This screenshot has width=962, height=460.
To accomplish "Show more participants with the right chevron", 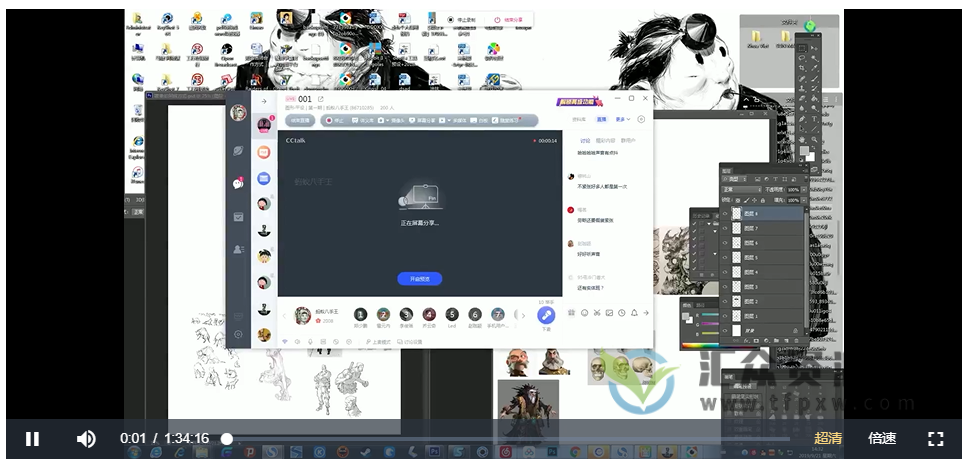I will coord(523,315).
